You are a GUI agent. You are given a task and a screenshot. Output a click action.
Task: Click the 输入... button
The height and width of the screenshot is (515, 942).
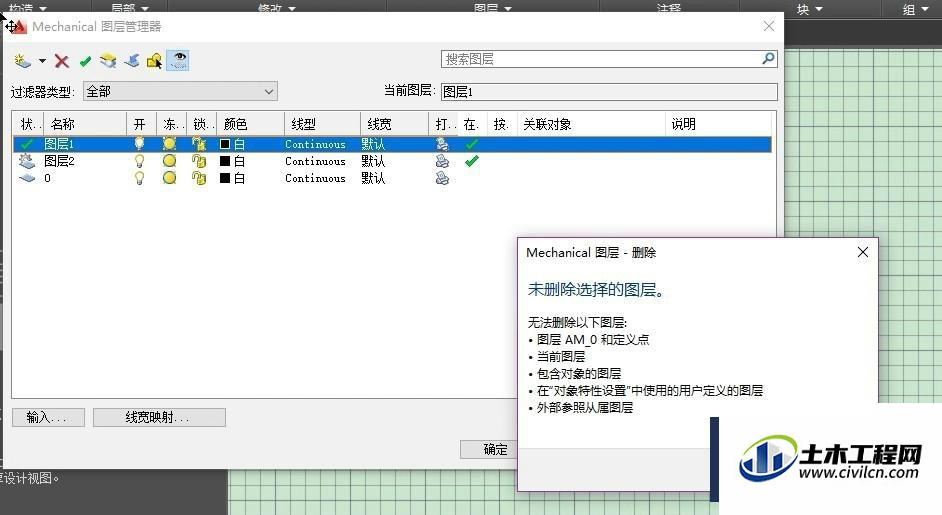coord(48,417)
